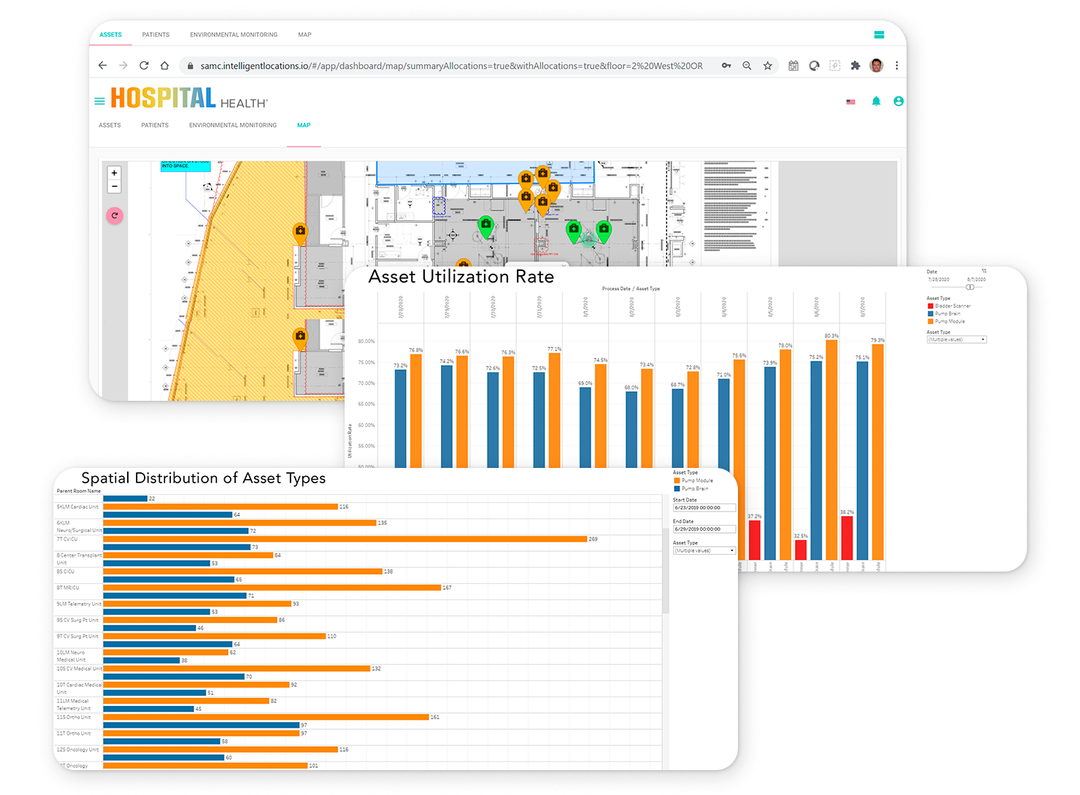This screenshot has height=795, width=1080.
Task: Click the Asset Utilization Rate title
Action: pyautogui.click(x=462, y=277)
